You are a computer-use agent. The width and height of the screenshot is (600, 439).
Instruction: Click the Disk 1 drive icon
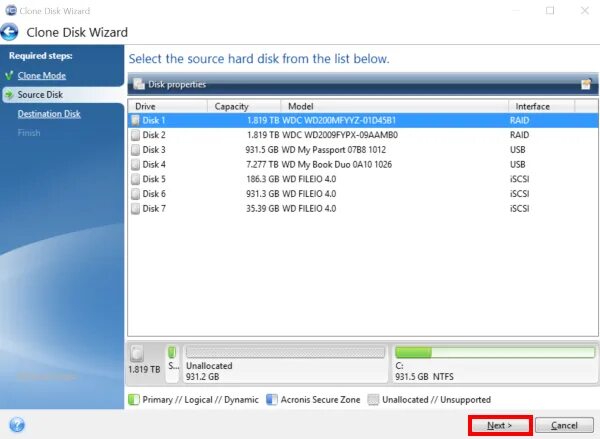tap(135, 121)
